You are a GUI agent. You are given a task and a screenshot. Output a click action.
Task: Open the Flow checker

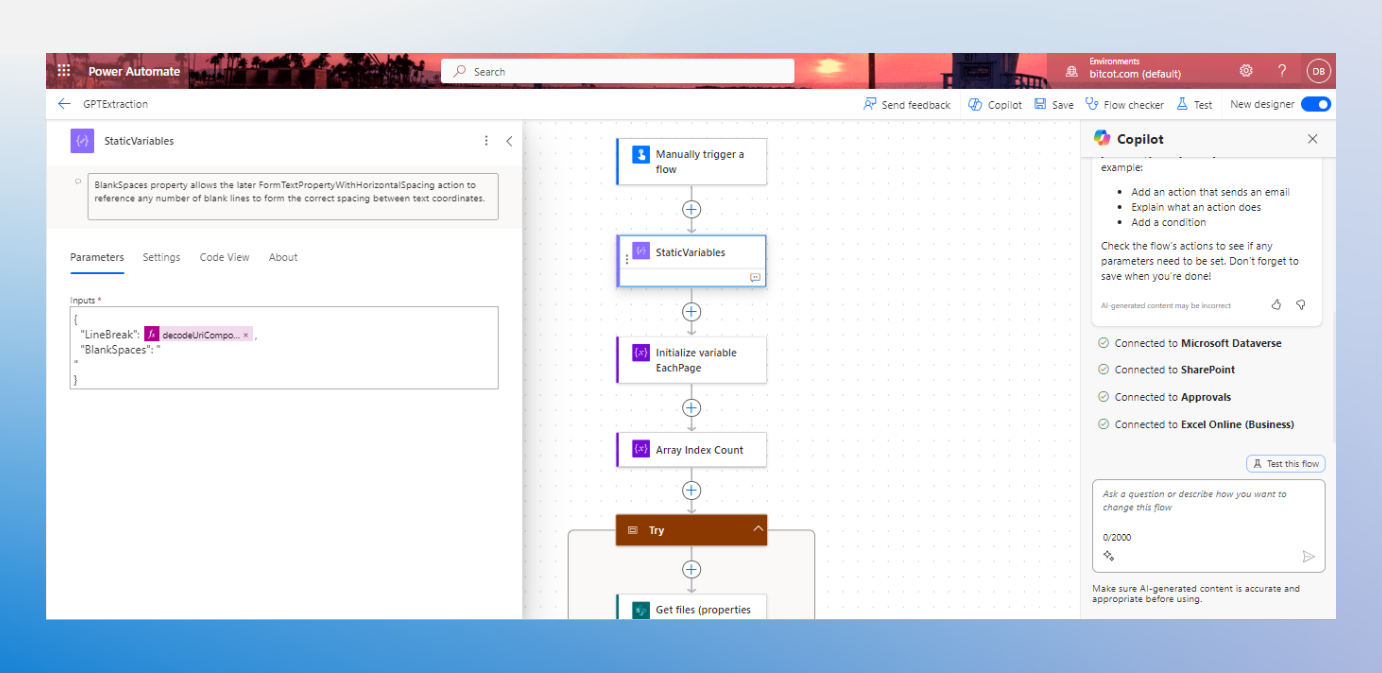coord(1124,104)
